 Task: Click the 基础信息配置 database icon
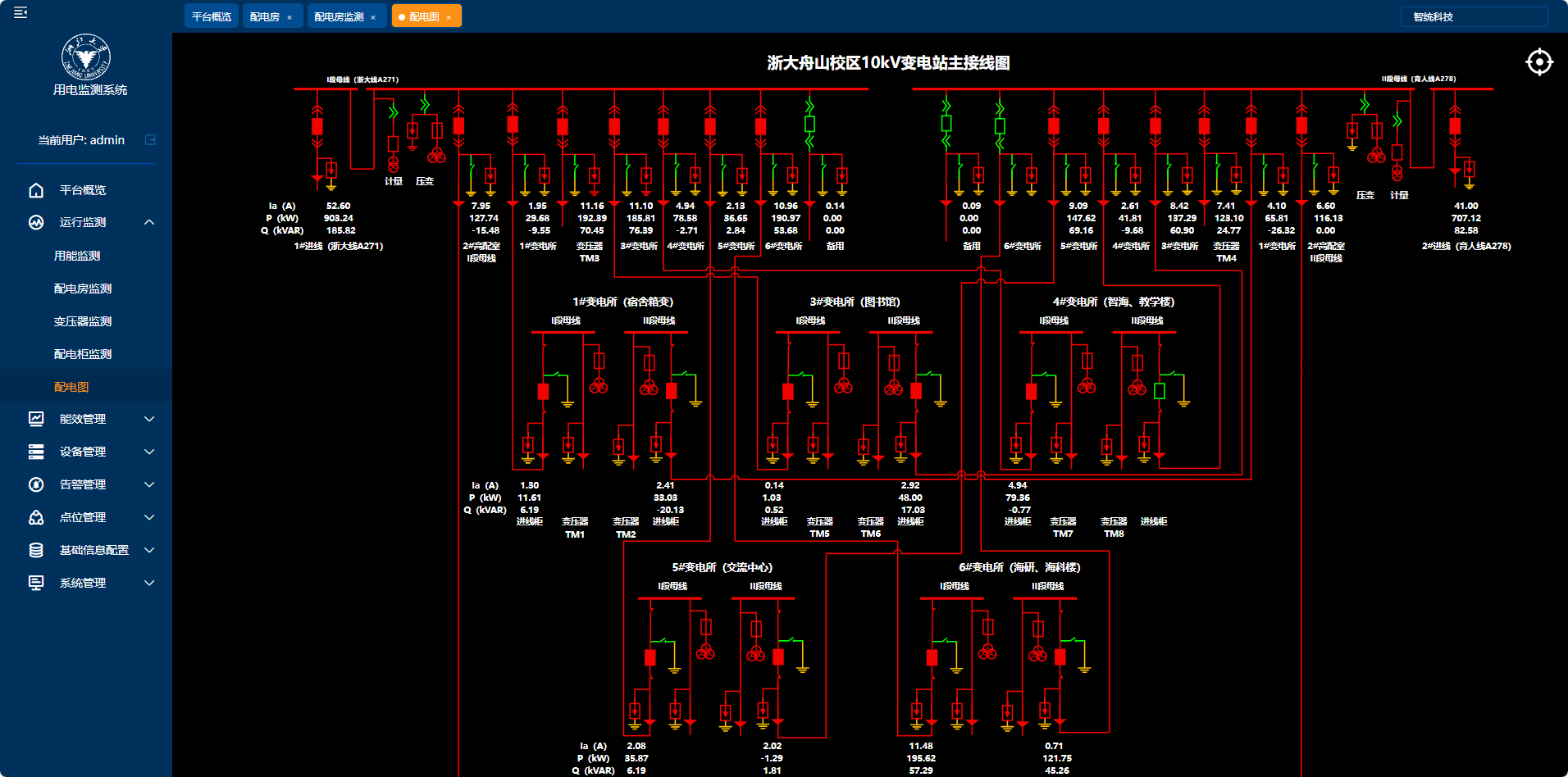tap(36, 550)
